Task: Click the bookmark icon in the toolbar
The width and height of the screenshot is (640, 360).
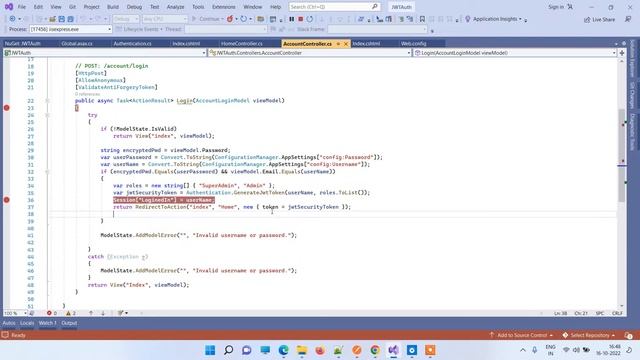Action: point(422,19)
